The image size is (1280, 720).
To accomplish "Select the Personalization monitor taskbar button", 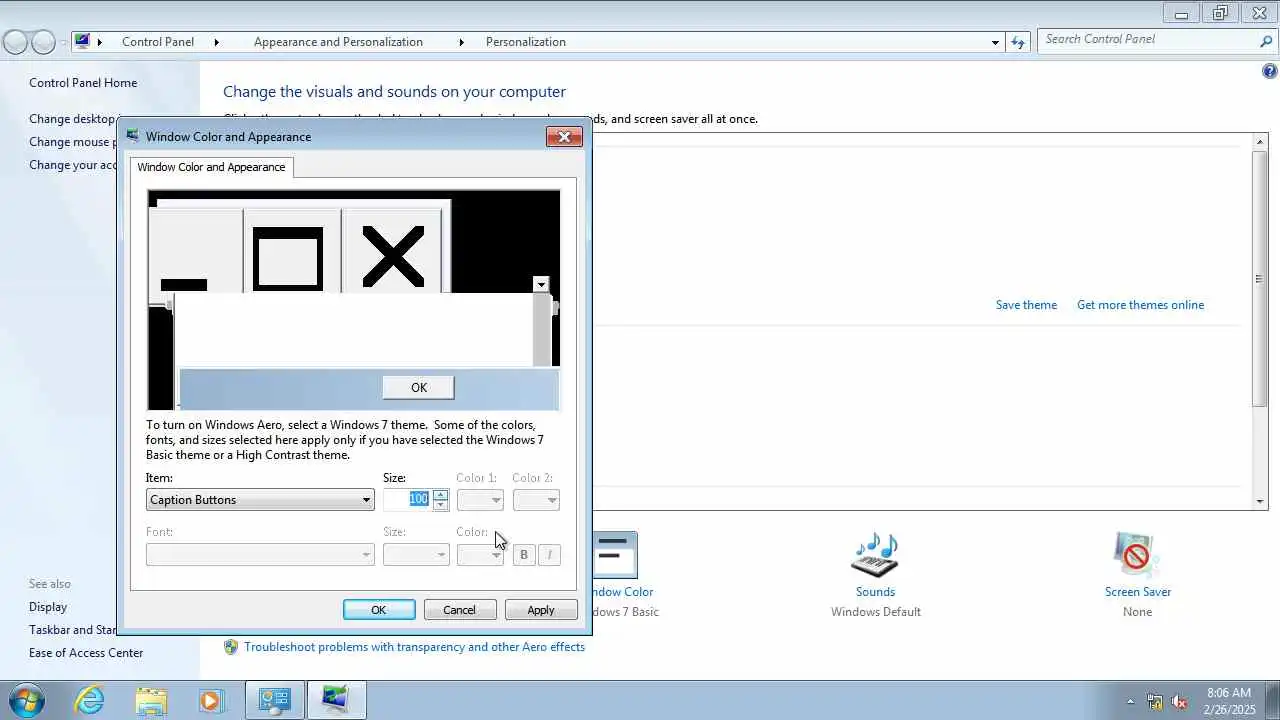I will [335, 700].
